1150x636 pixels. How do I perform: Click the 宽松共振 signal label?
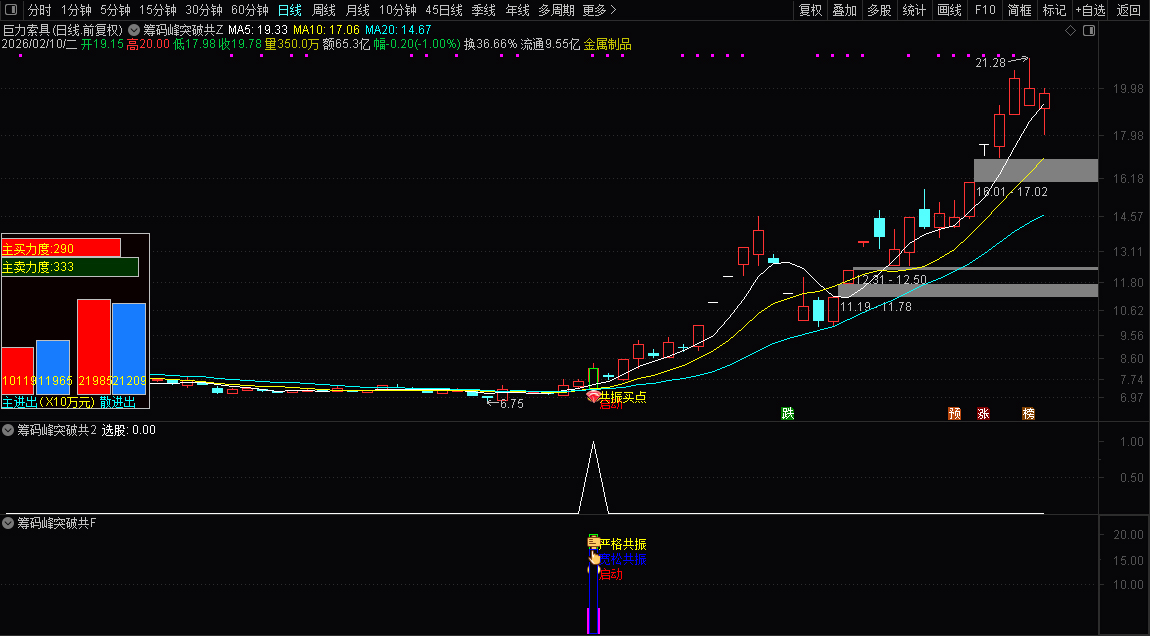tap(623, 560)
